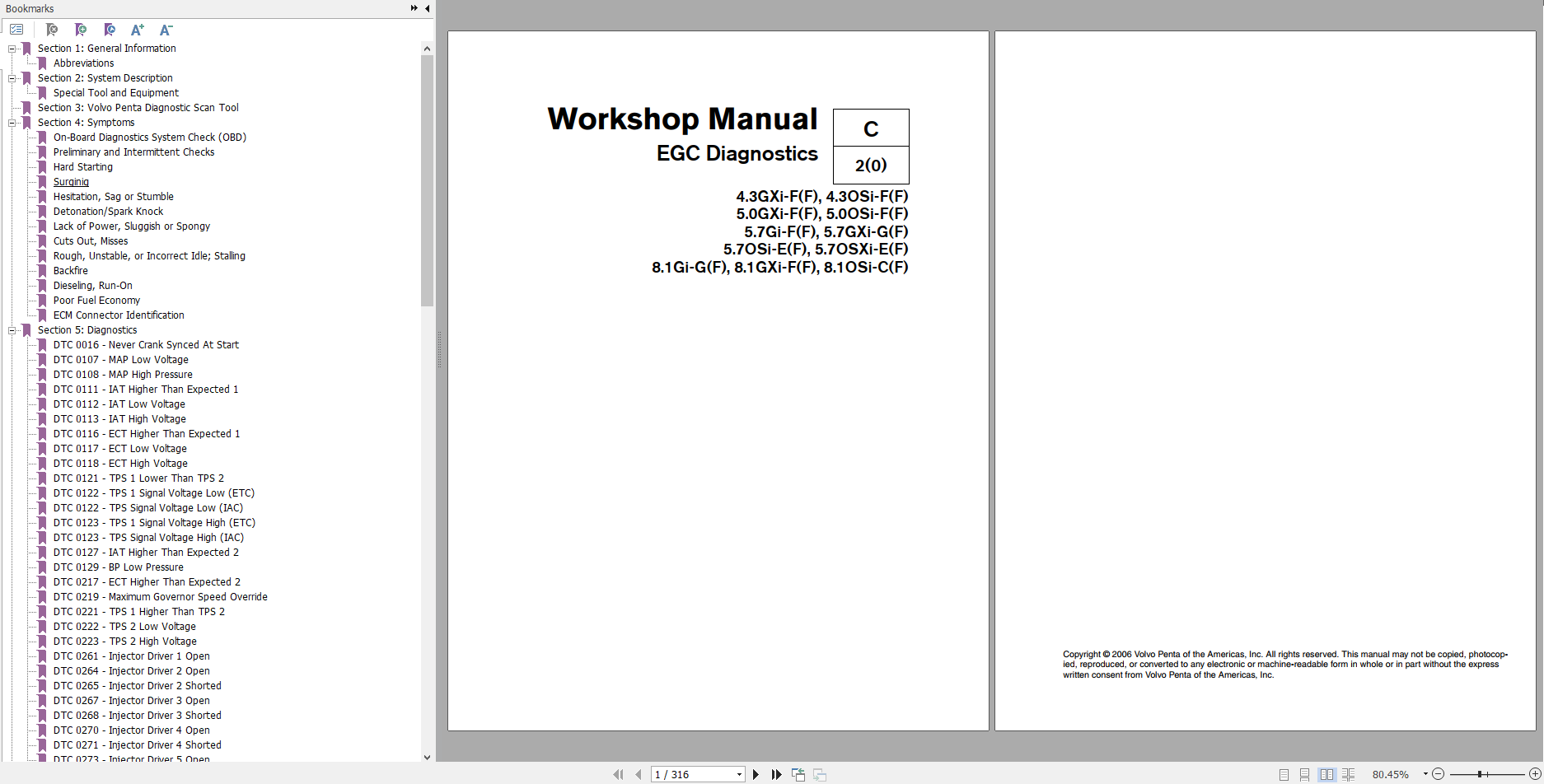This screenshot has height=784, width=1544.
Task: Open DTC 0219 - Maximum Governor Speed Override
Action: pos(160,597)
